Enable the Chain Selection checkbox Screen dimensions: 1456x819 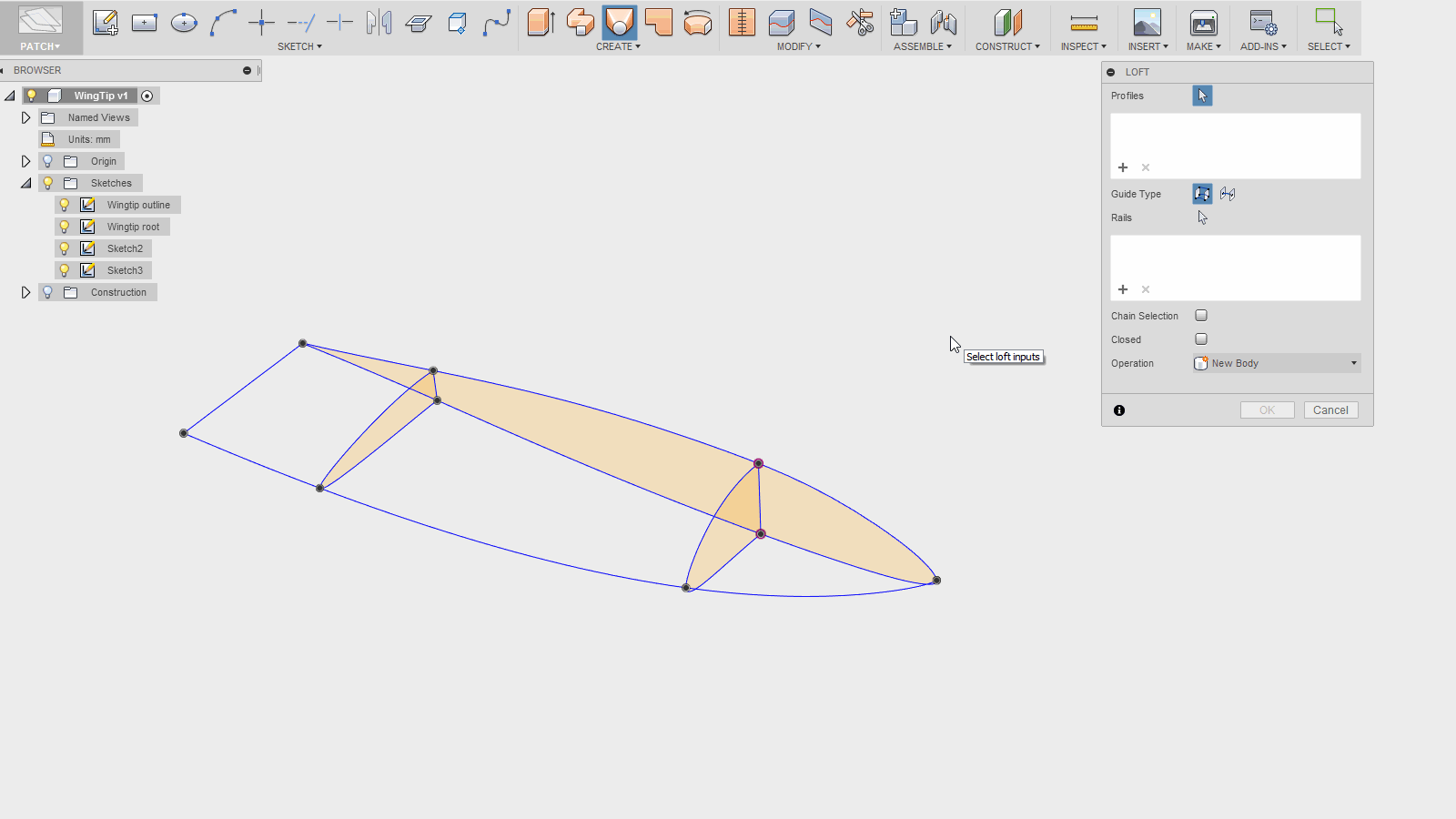1201,315
